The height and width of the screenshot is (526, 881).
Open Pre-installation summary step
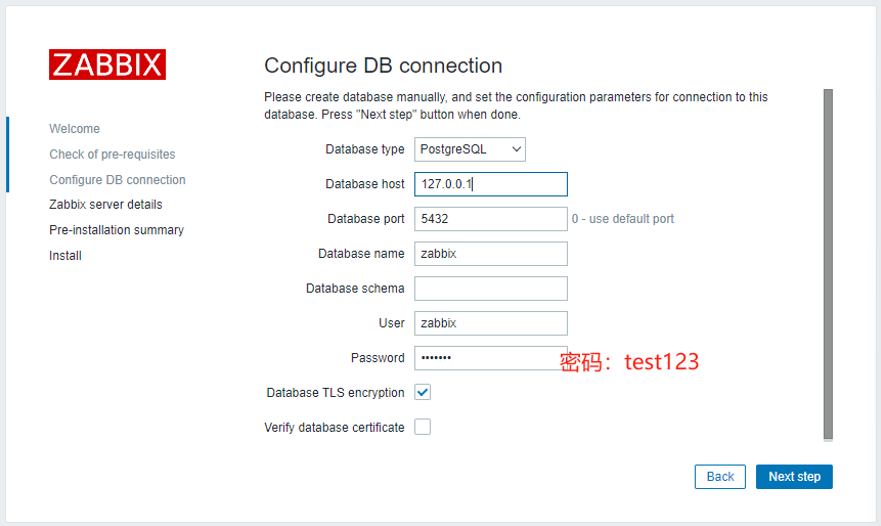pos(116,230)
